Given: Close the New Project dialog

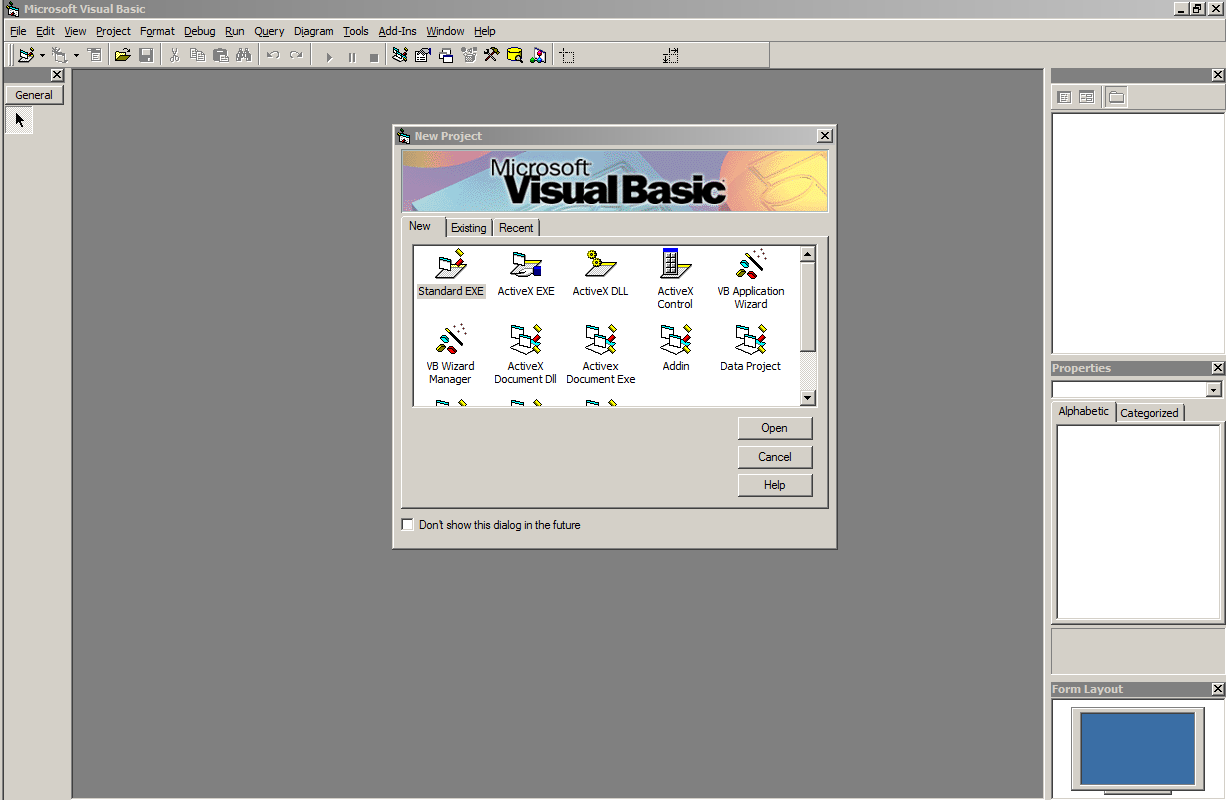Looking at the screenshot, I should 824,136.
